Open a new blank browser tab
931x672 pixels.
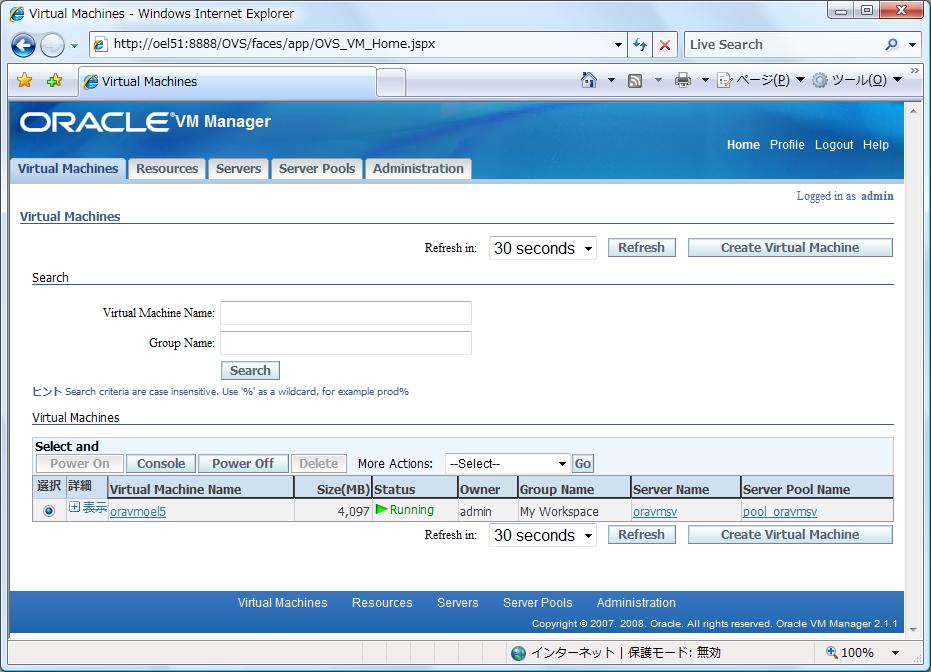[x=391, y=82]
